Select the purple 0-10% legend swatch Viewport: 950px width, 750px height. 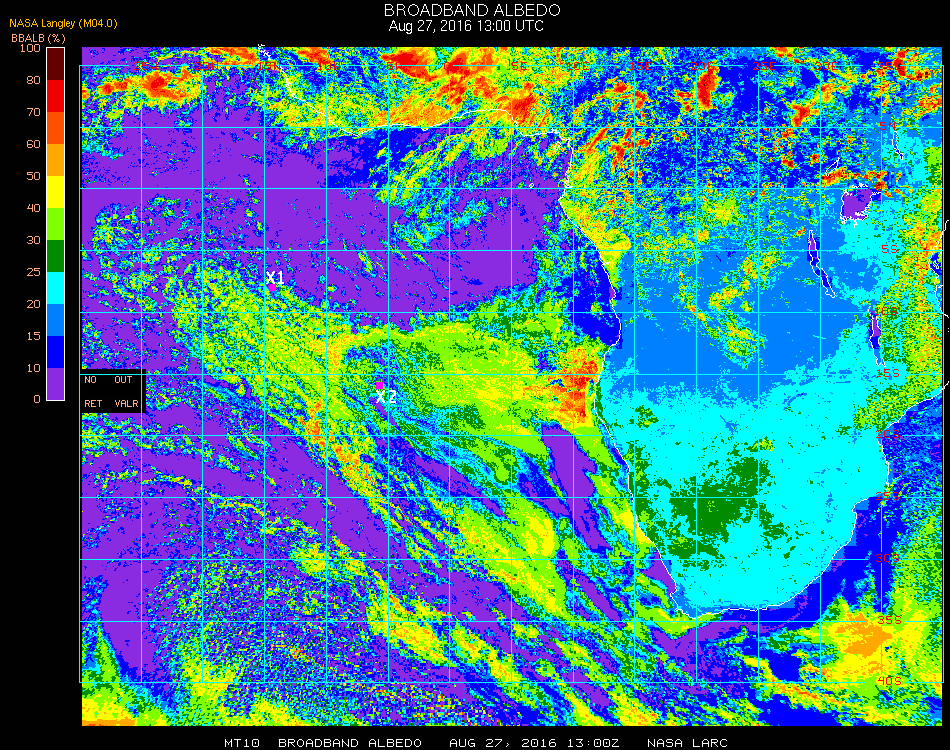point(55,384)
